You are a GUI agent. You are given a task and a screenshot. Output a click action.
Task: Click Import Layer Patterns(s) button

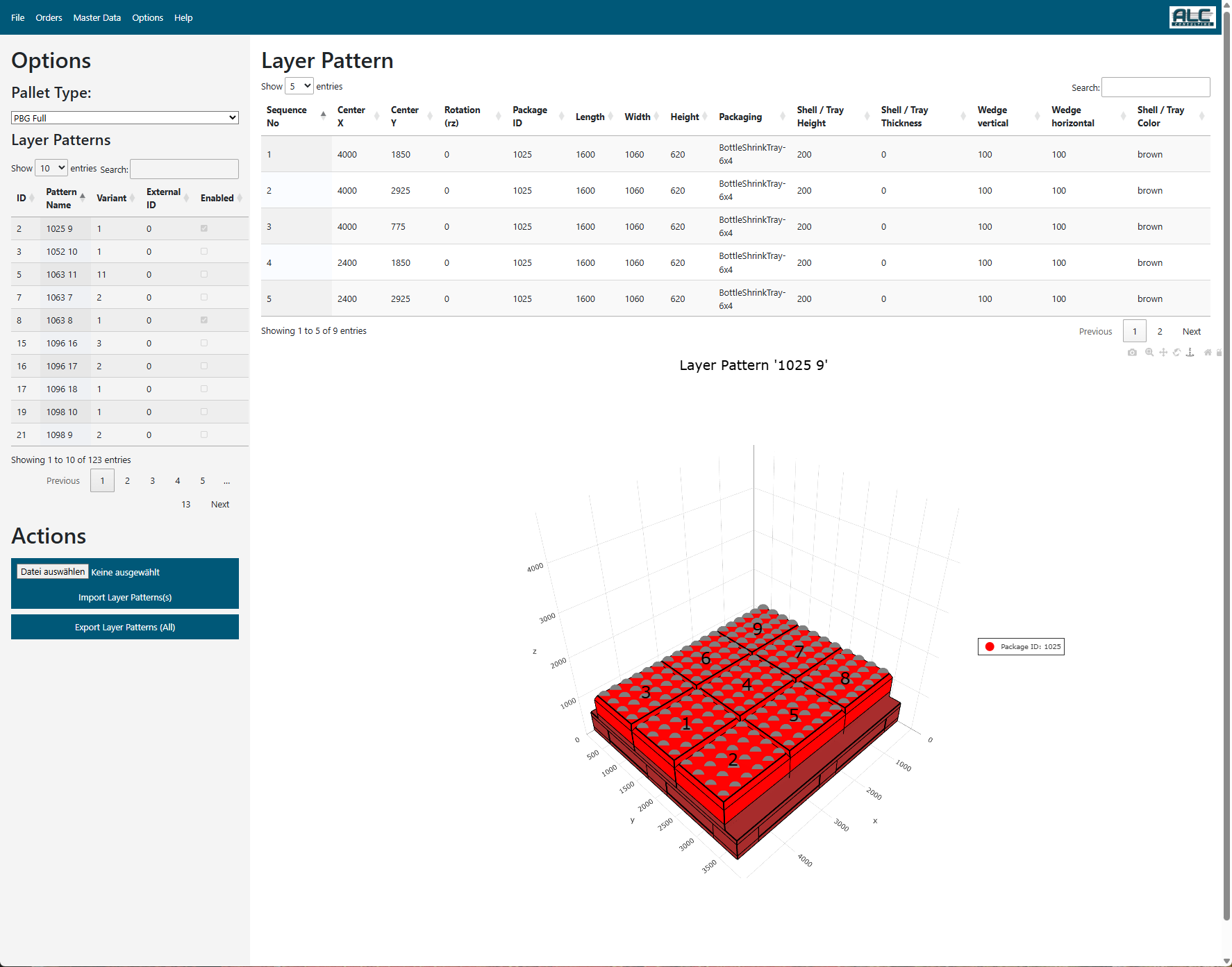(125, 598)
